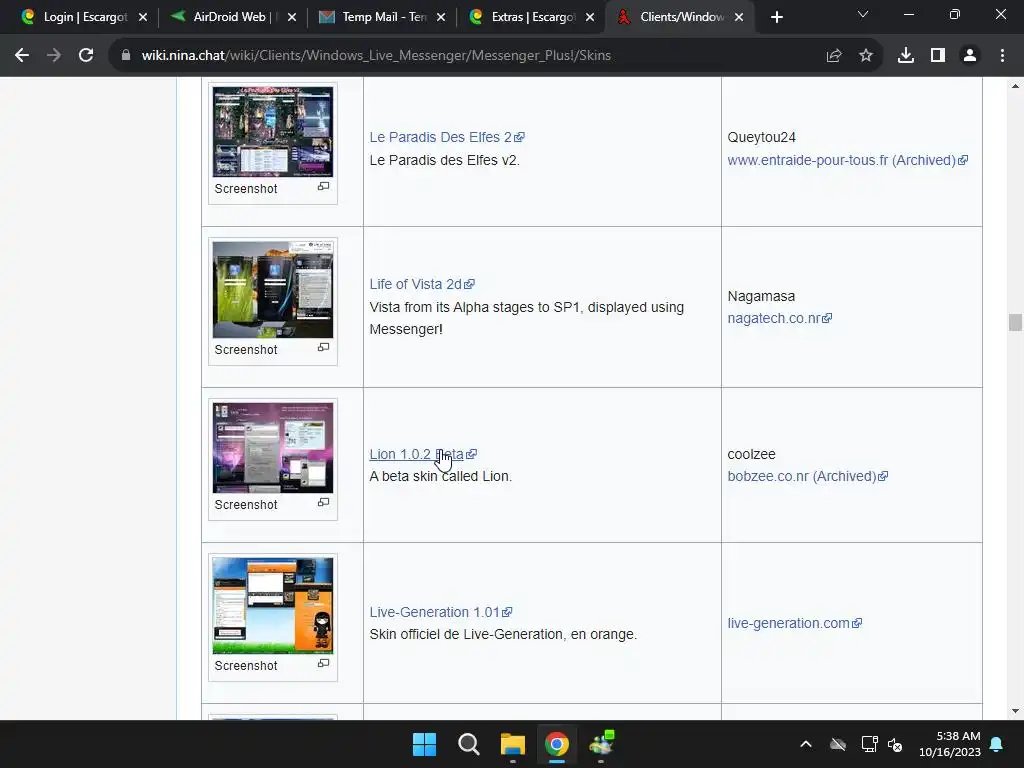Open Lion beta skin screenshot thumbnail

[x=273, y=448]
